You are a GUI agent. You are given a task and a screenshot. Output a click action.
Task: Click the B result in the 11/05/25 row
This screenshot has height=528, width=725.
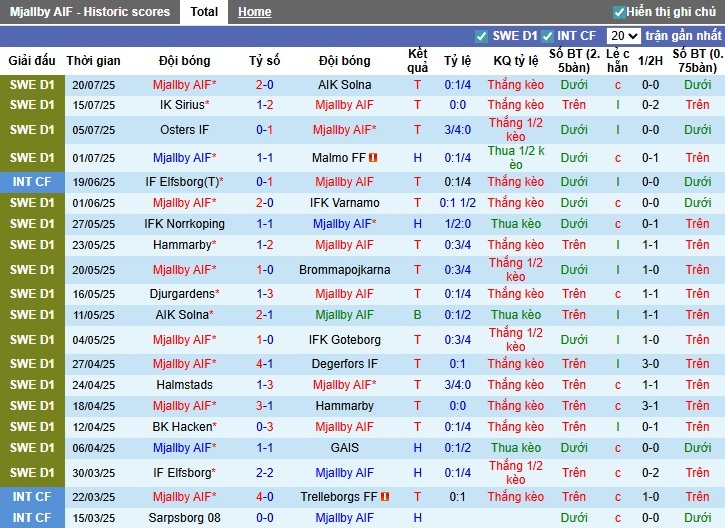418,315
